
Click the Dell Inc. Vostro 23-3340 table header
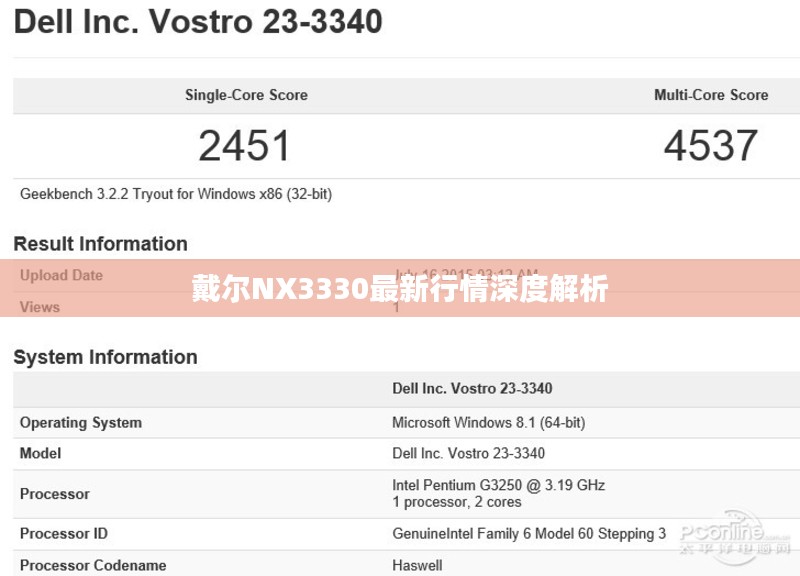(472, 389)
